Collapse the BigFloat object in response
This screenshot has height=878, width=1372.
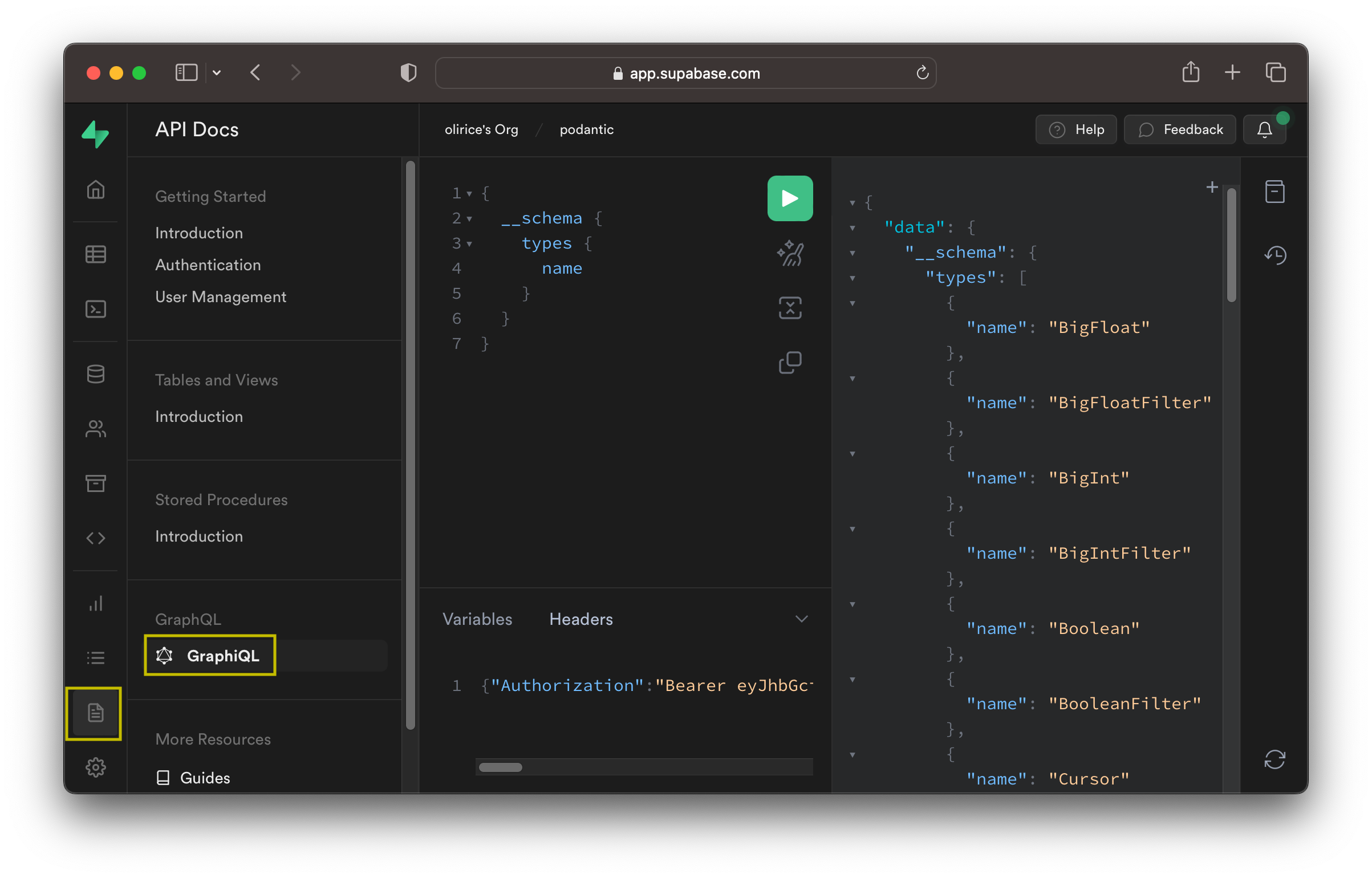[853, 303]
